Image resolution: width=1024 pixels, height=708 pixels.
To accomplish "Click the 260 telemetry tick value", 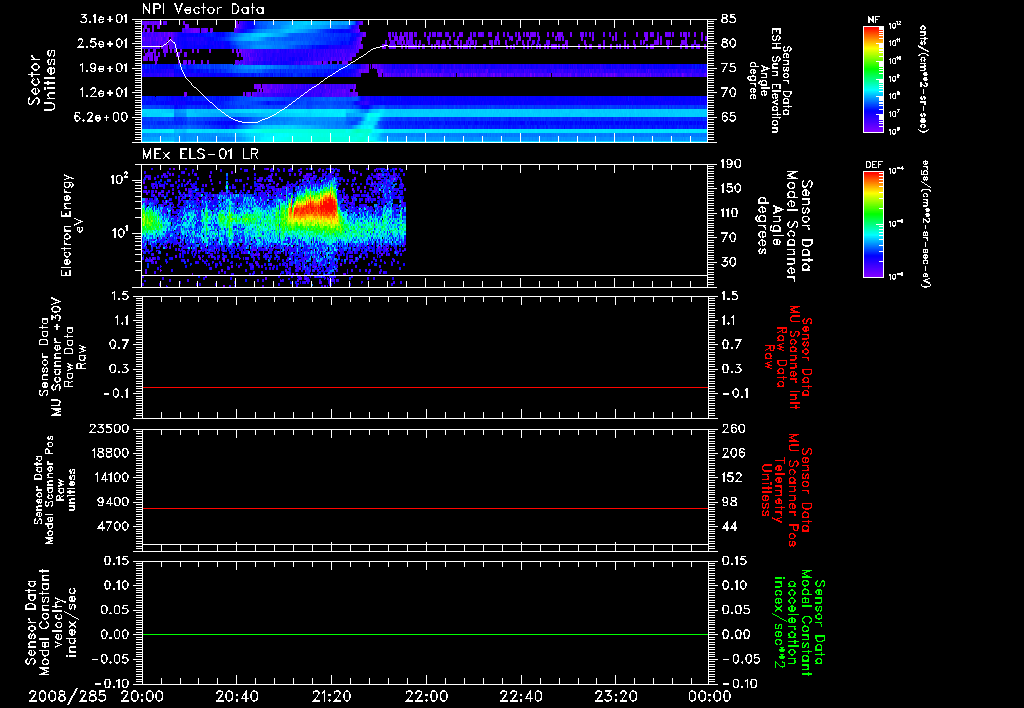I will (732, 428).
